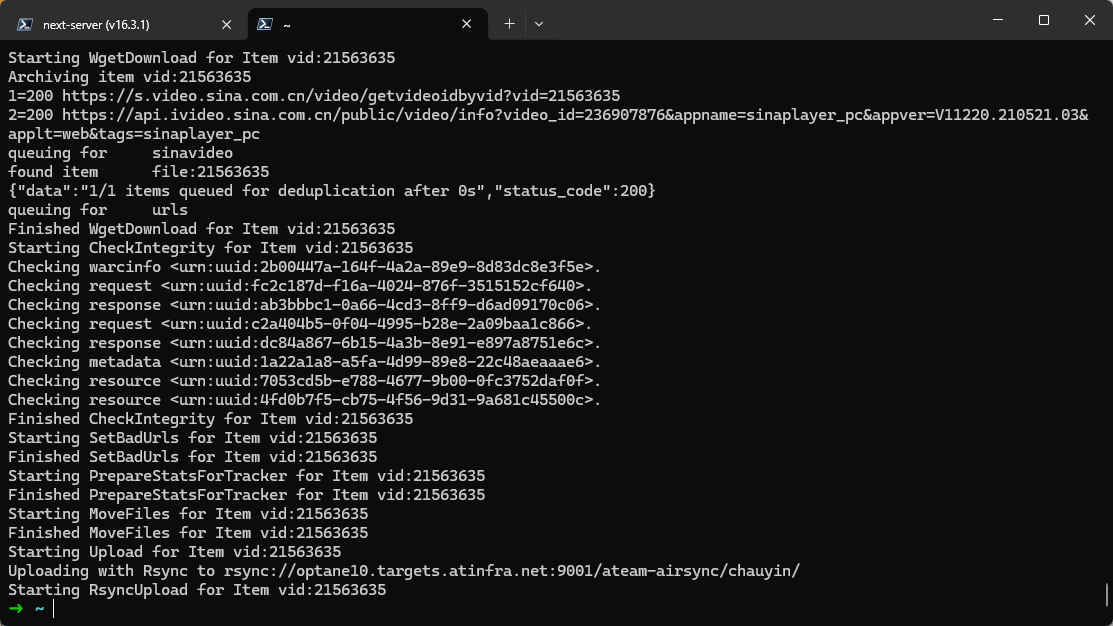Image resolution: width=1113 pixels, height=626 pixels.
Task: Click the PowerShell icon on the ~ tab
Action: pos(265,24)
